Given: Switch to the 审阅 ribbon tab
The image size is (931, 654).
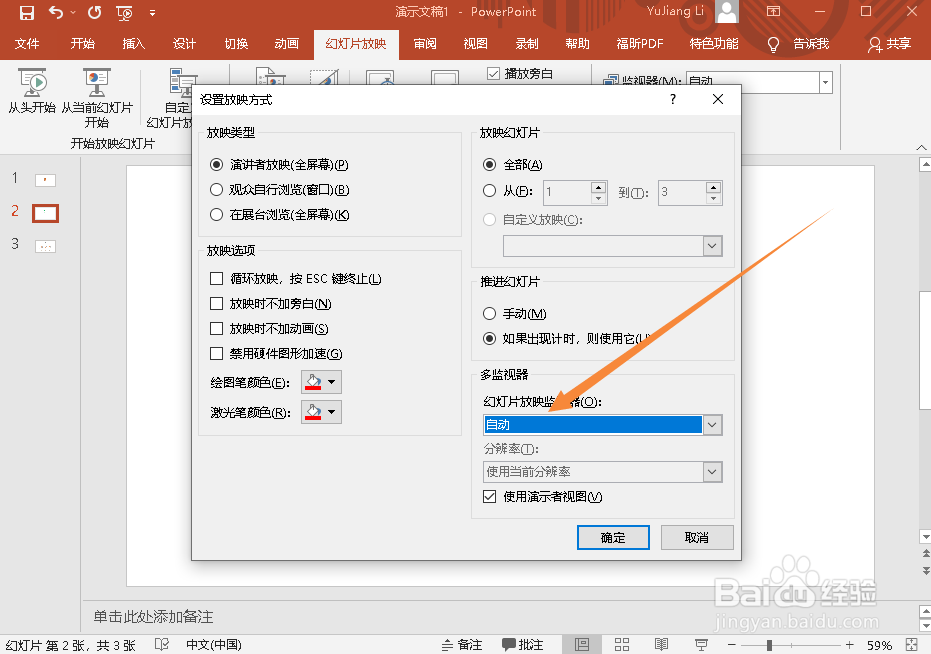Looking at the screenshot, I should (425, 44).
